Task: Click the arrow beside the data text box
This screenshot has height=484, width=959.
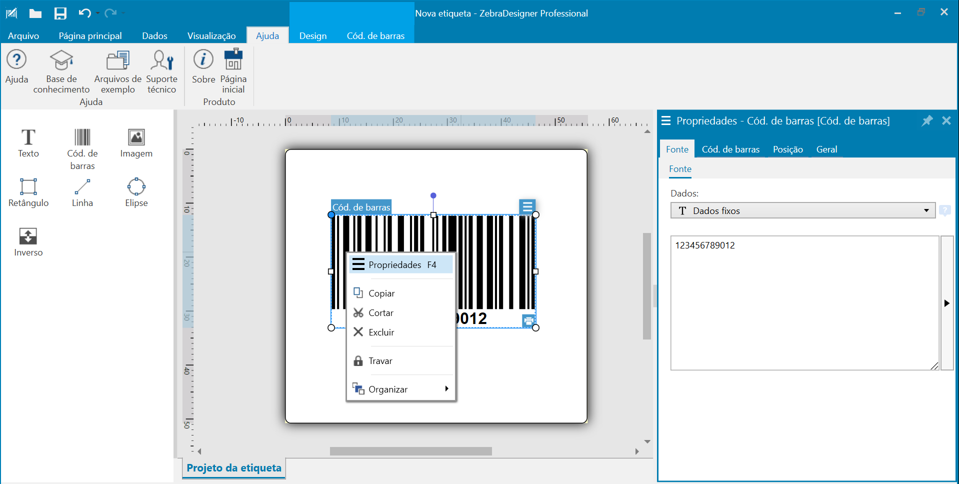Action: pyautogui.click(x=947, y=303)
